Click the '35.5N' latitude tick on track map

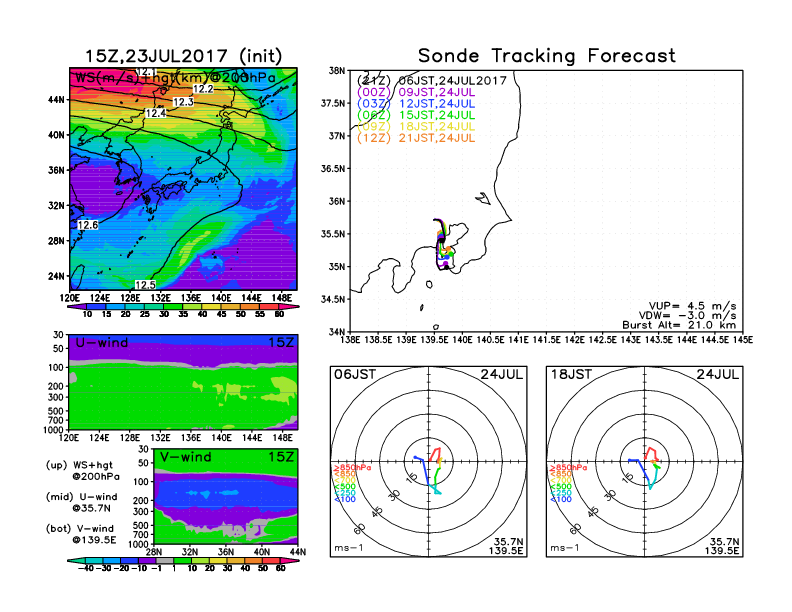(x=333, y=234)
